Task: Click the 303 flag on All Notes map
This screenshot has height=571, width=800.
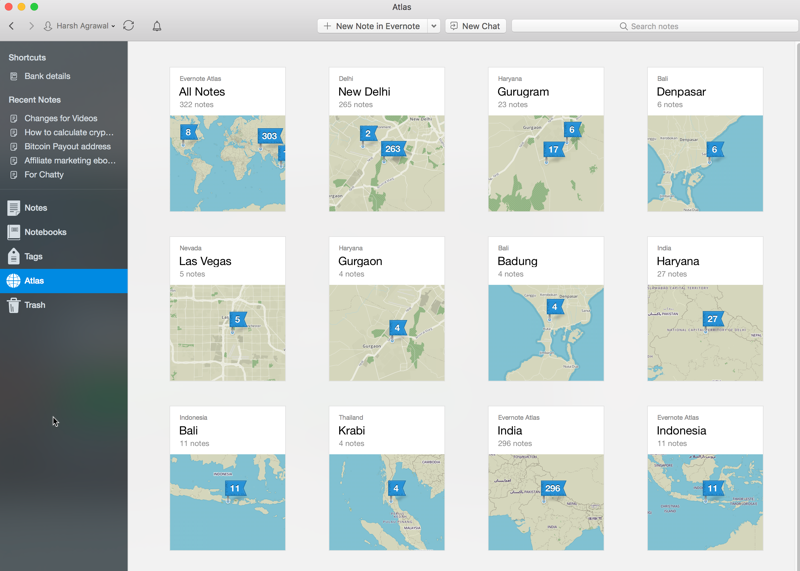Action: coord(270,136)
